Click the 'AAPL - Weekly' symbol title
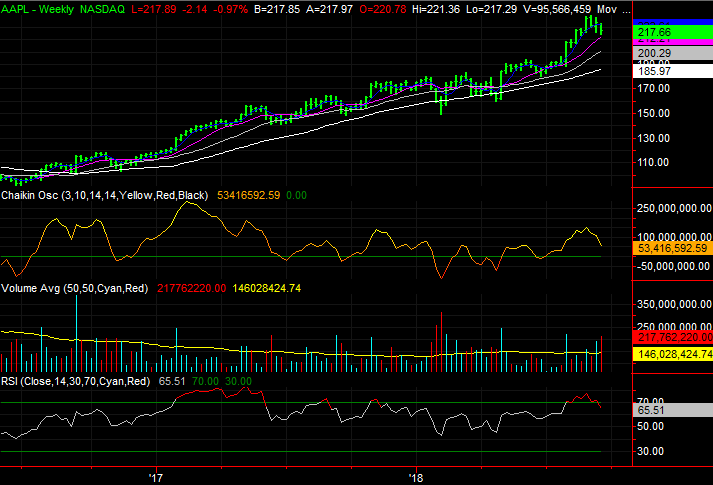Viewport: 713px width, 485px height. point(37,9)
